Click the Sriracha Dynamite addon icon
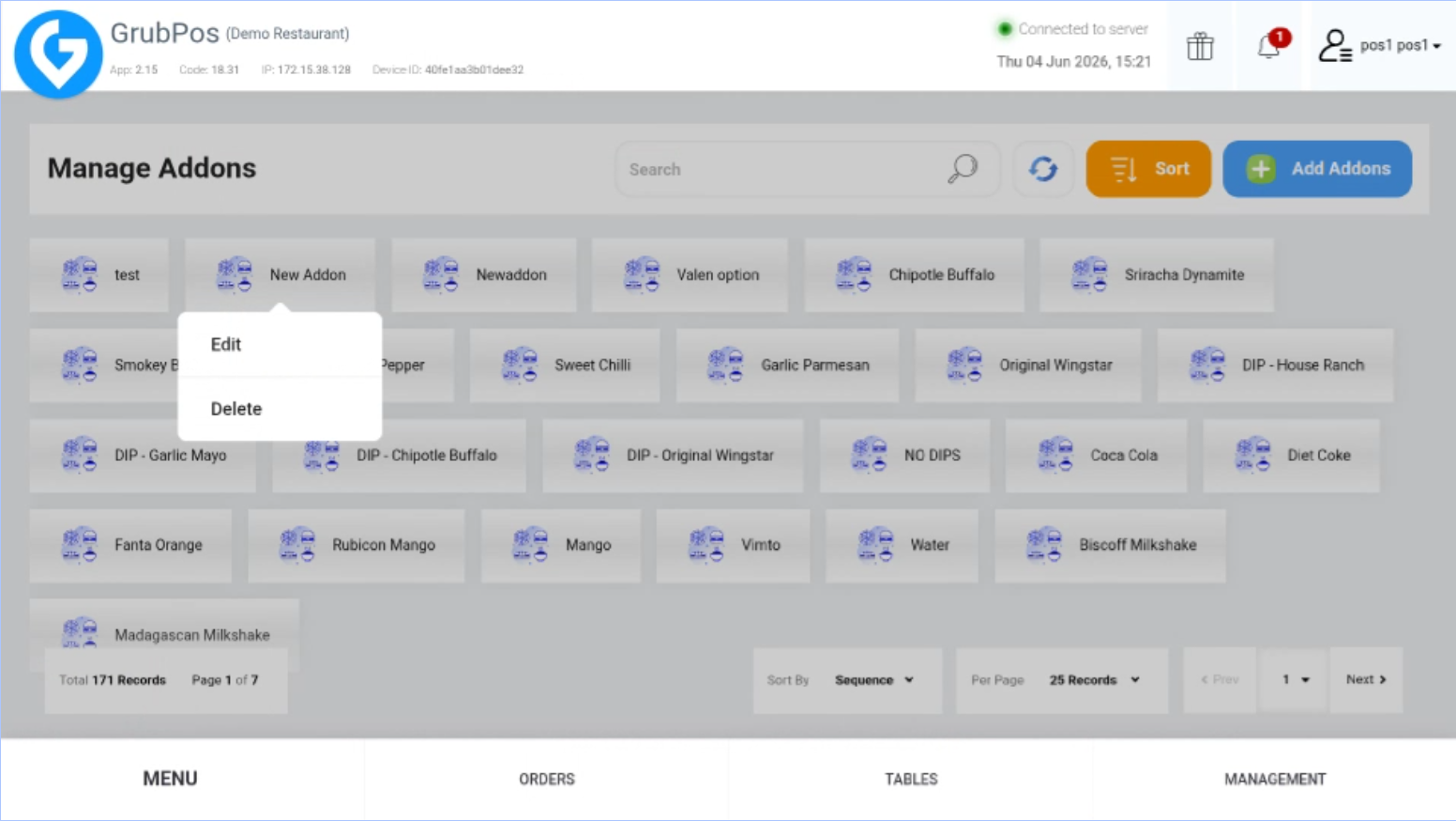Image resolution: width=1456 pixels, height=821 pixels. [x=1090, y=275]
